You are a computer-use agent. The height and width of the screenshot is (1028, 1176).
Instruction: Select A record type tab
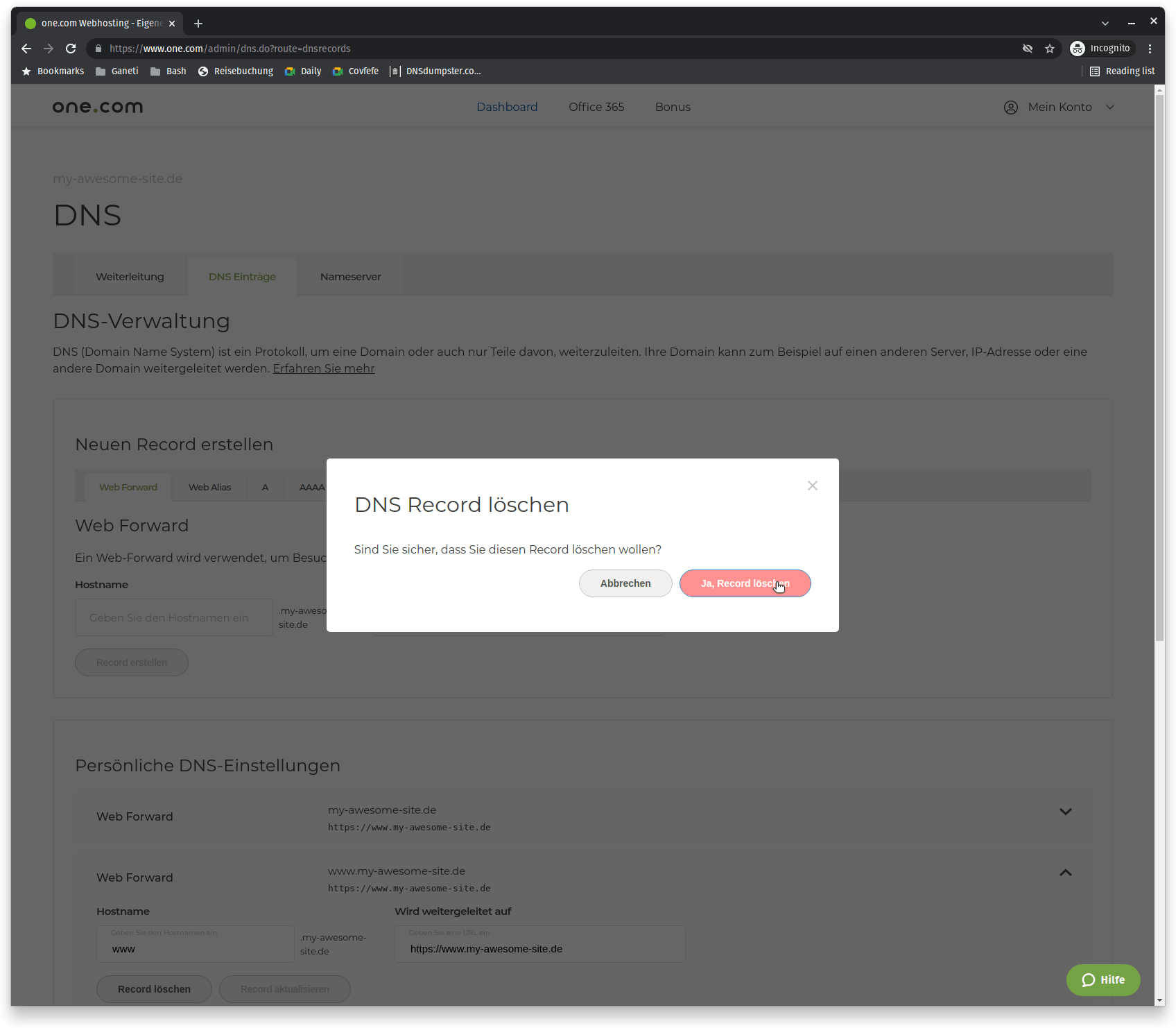click(265, 487)
